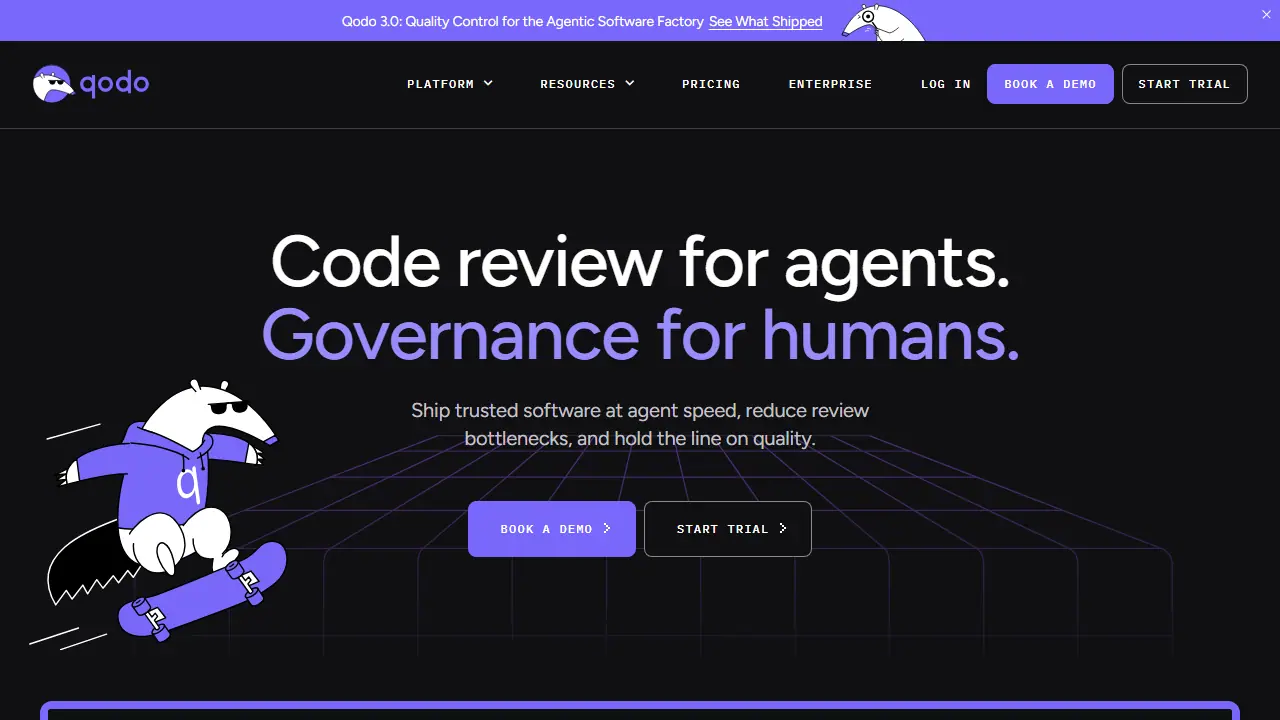Click Start Trial in navigation bar
The width and height of the screenshot is (1280, 720).
coord(1185,84)
